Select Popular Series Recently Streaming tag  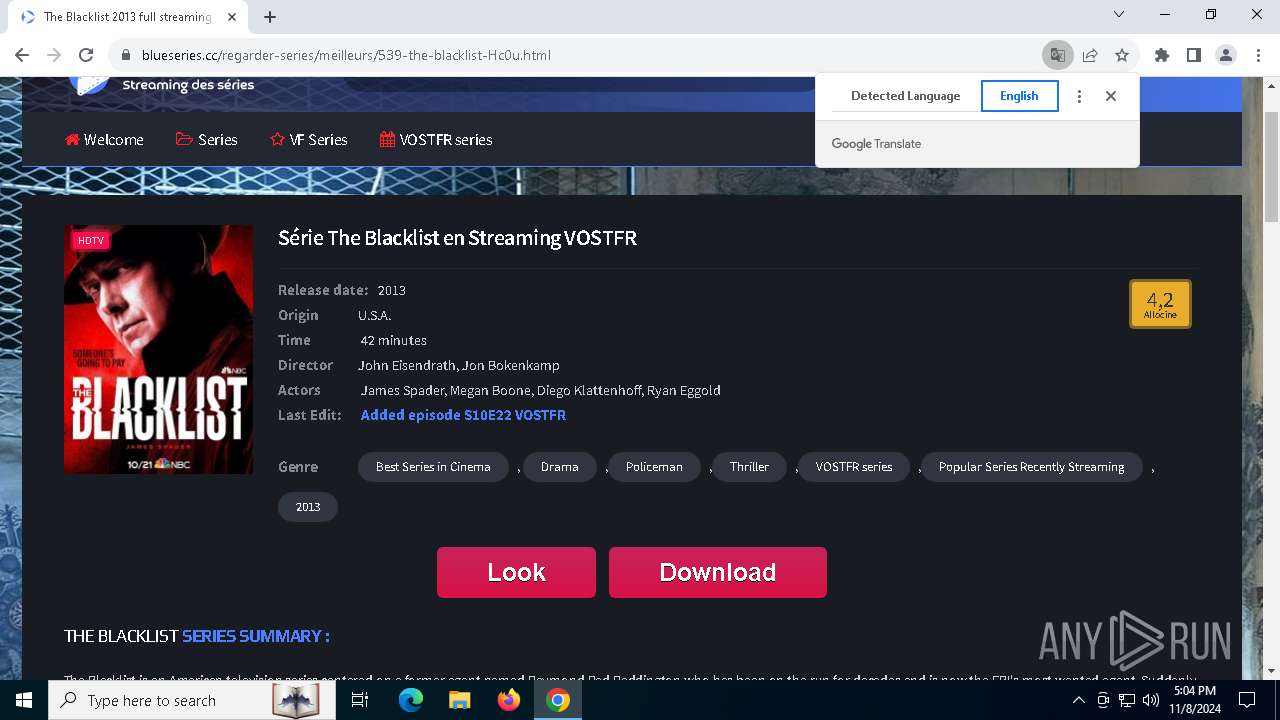[1031, 467]
